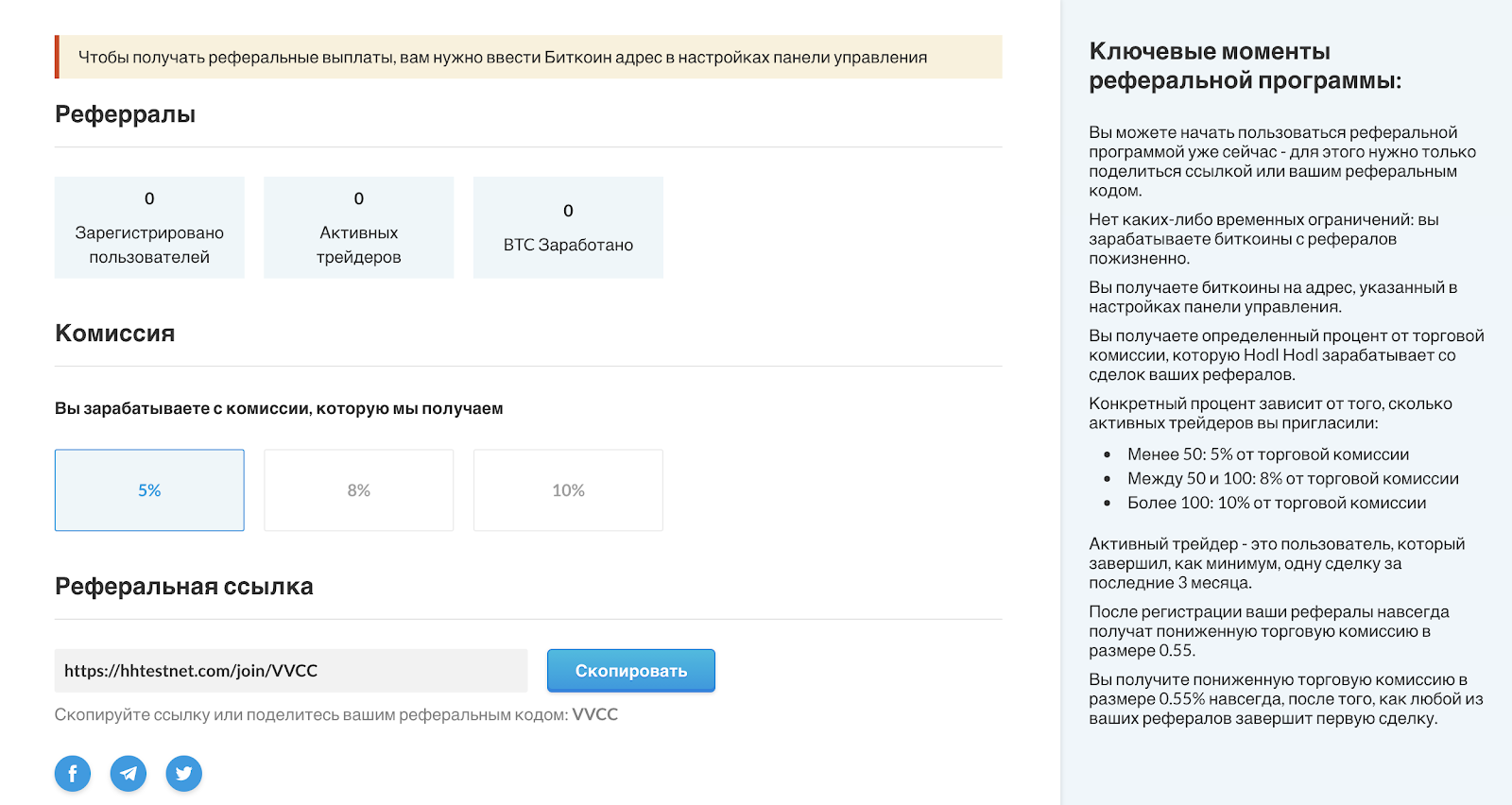Screen dimensions: 1512x805
Task: Click the Рефералы section heading
Action: (x=125, y=114)
